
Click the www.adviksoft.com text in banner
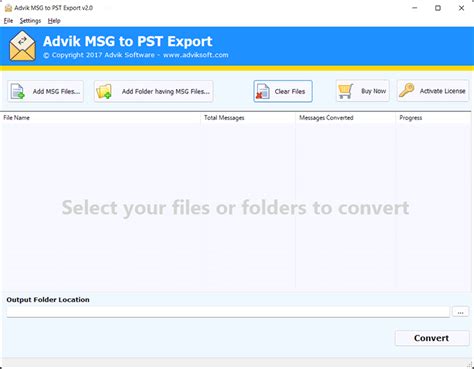[x=196, y=55]
